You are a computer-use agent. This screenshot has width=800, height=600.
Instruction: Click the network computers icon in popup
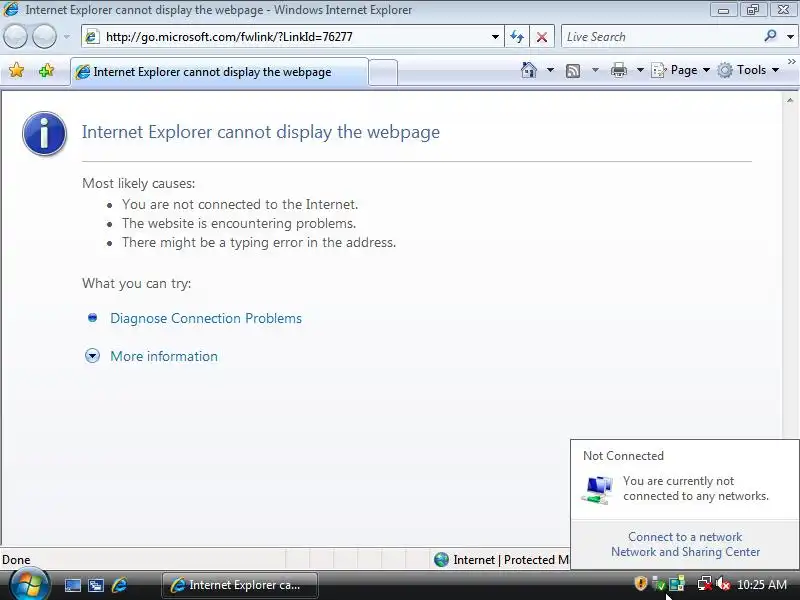pyautogui.click(x=597, y=490)
